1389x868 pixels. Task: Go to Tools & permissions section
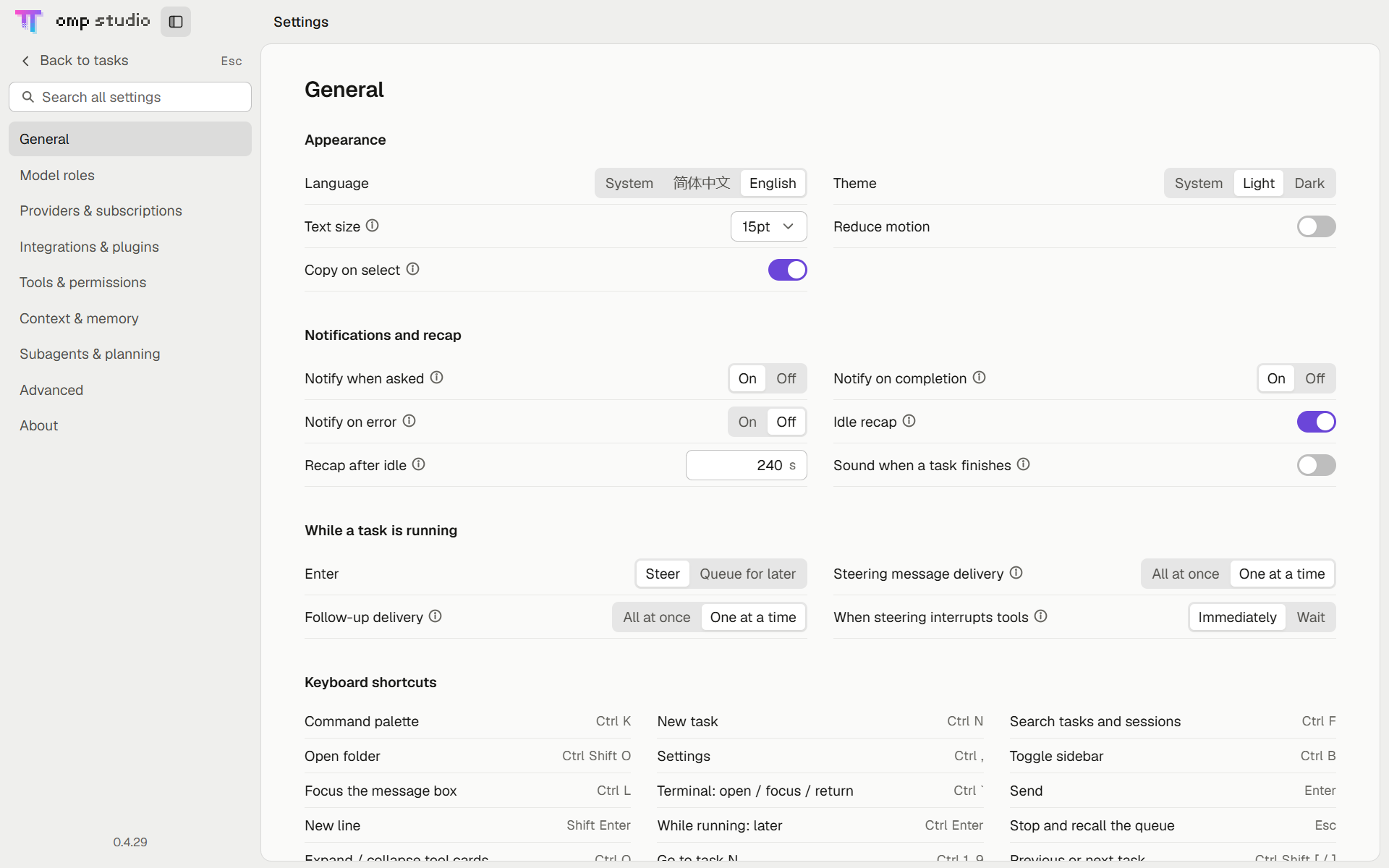point(130,282)
